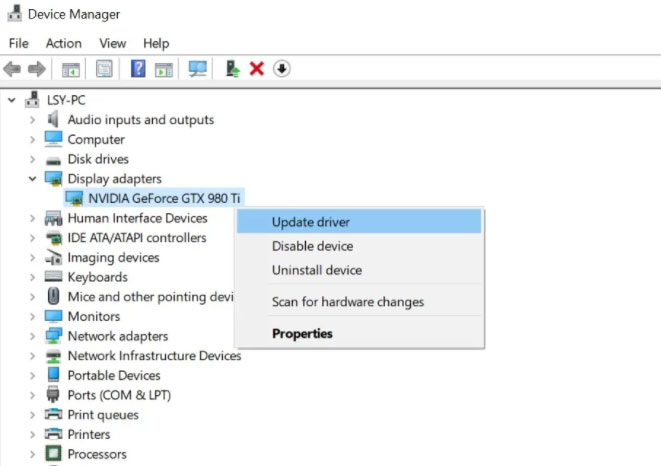The height and width of the screenshot is (466, 661).
Task: Click Human Interface Devices category icon
Action: pos(53,218)
